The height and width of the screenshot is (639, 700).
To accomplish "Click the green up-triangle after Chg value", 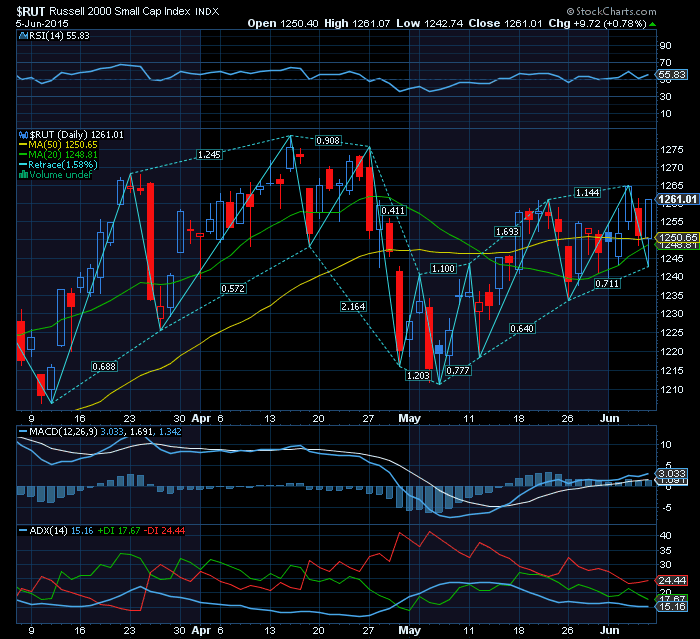I will [x=653, y=24].
